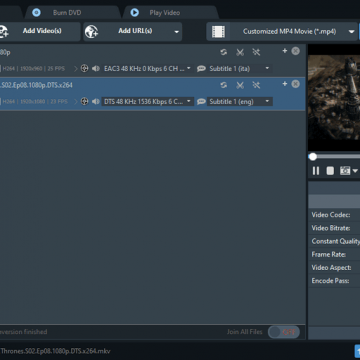
Task: Open the snapshot camera menu under the preview
Action: click(348, 171)
